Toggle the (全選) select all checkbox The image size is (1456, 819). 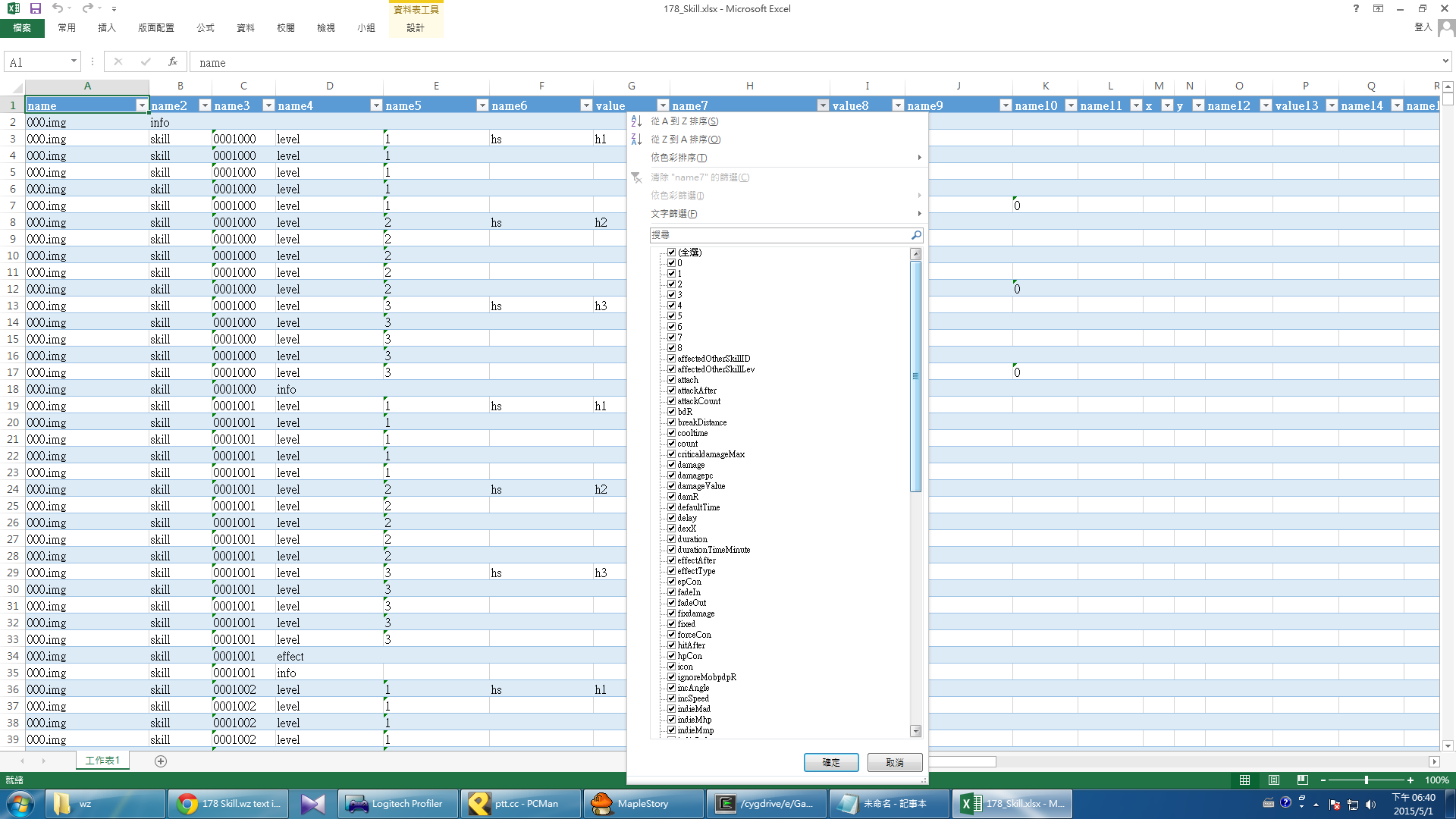click(x=671, y=253)
